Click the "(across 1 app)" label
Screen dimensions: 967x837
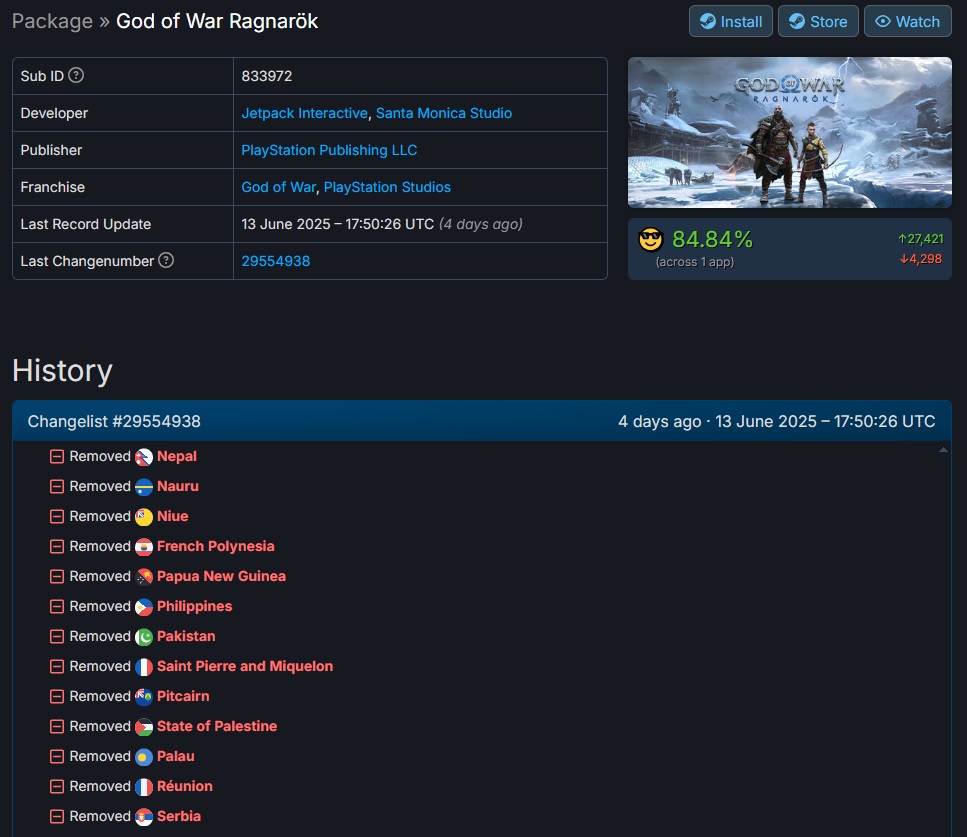tap(695, 262)
